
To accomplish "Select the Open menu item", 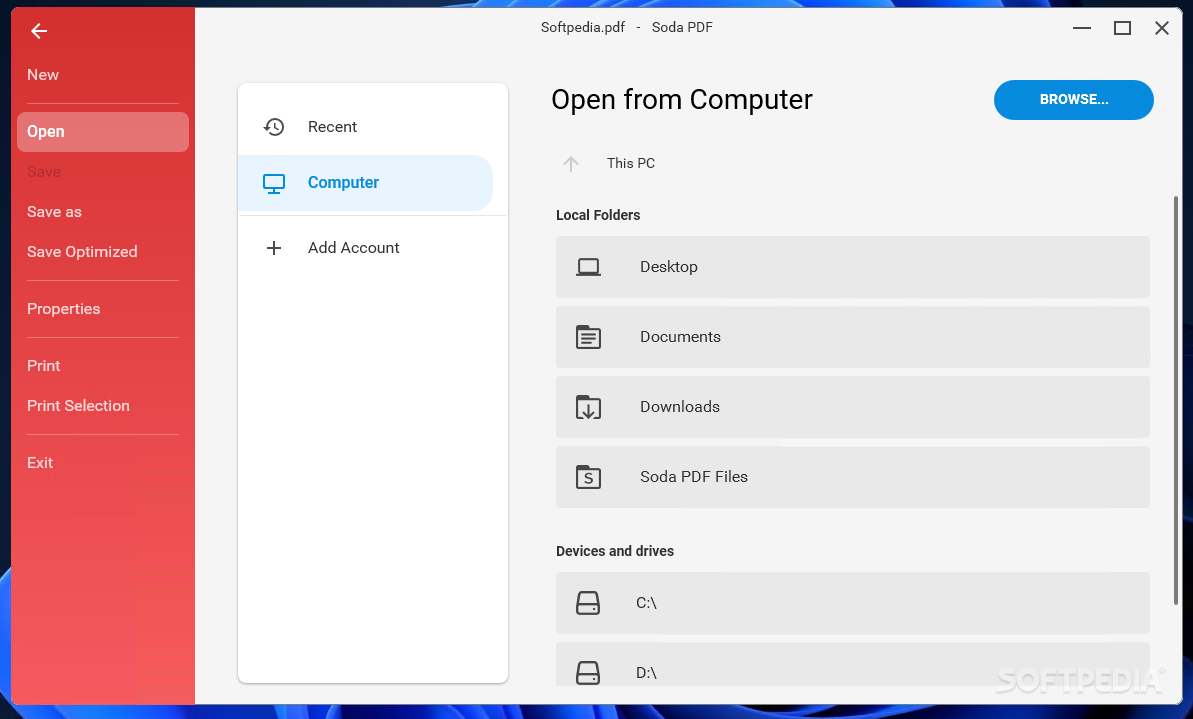I will coord(103,132).
